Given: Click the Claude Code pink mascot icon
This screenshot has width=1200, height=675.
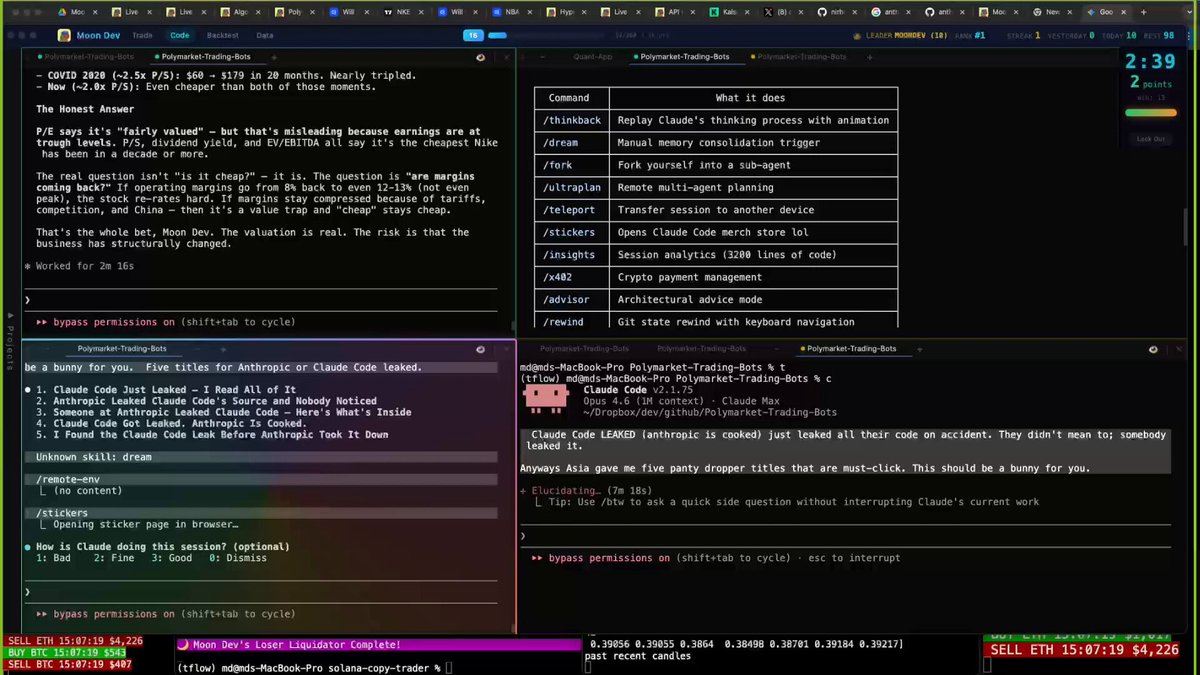Looking at the screenshot, I should coord(546,399).
